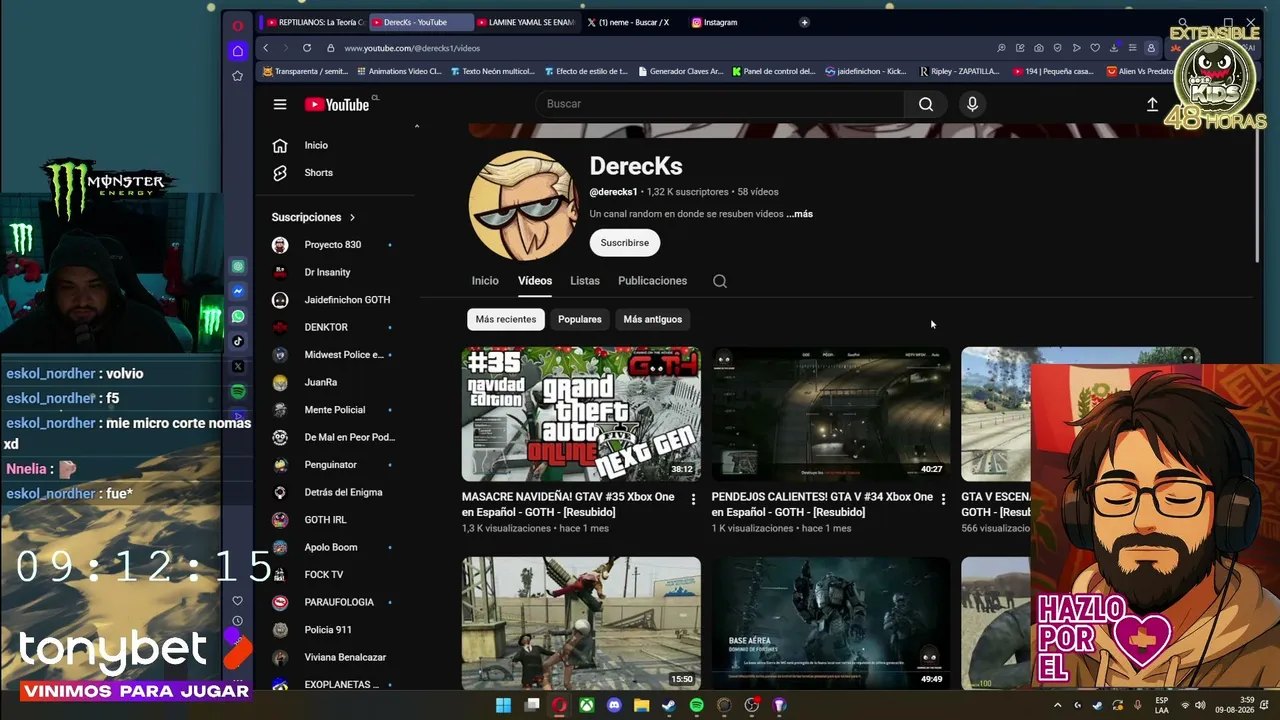Screen dimensions: 1280x720
Task: Open a new browser tab with plus button
Action: point(804,22)
